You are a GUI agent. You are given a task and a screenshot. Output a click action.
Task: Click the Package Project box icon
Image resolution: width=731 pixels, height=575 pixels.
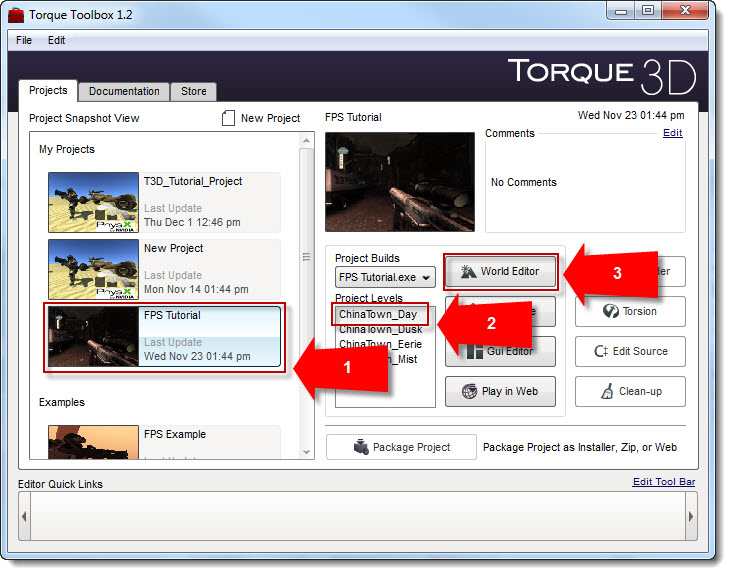point(361,447)
